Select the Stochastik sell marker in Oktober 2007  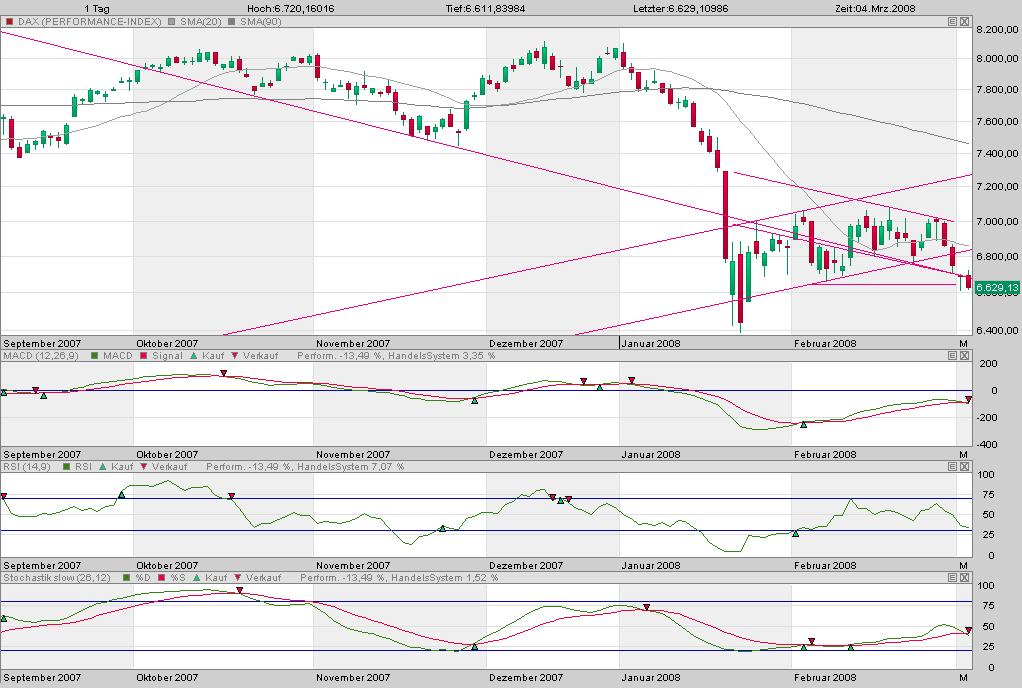(240, 590)
